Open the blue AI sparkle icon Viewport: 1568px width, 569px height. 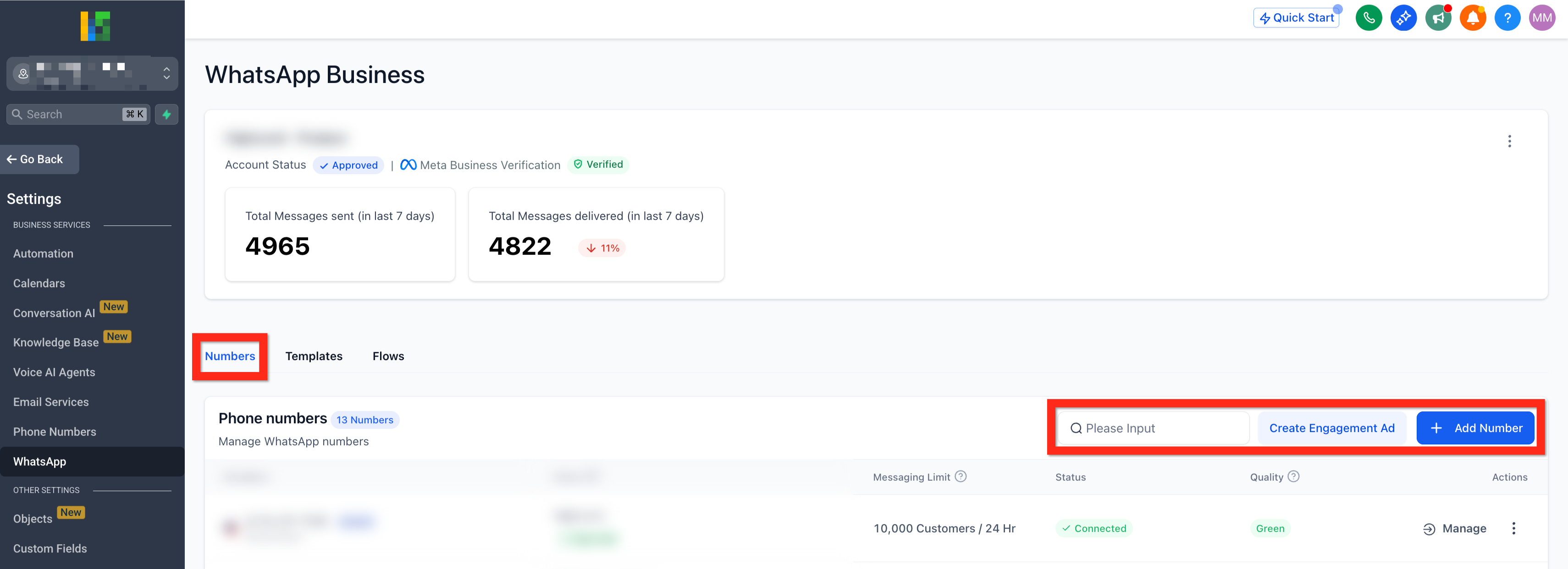tap(1403, 18)
